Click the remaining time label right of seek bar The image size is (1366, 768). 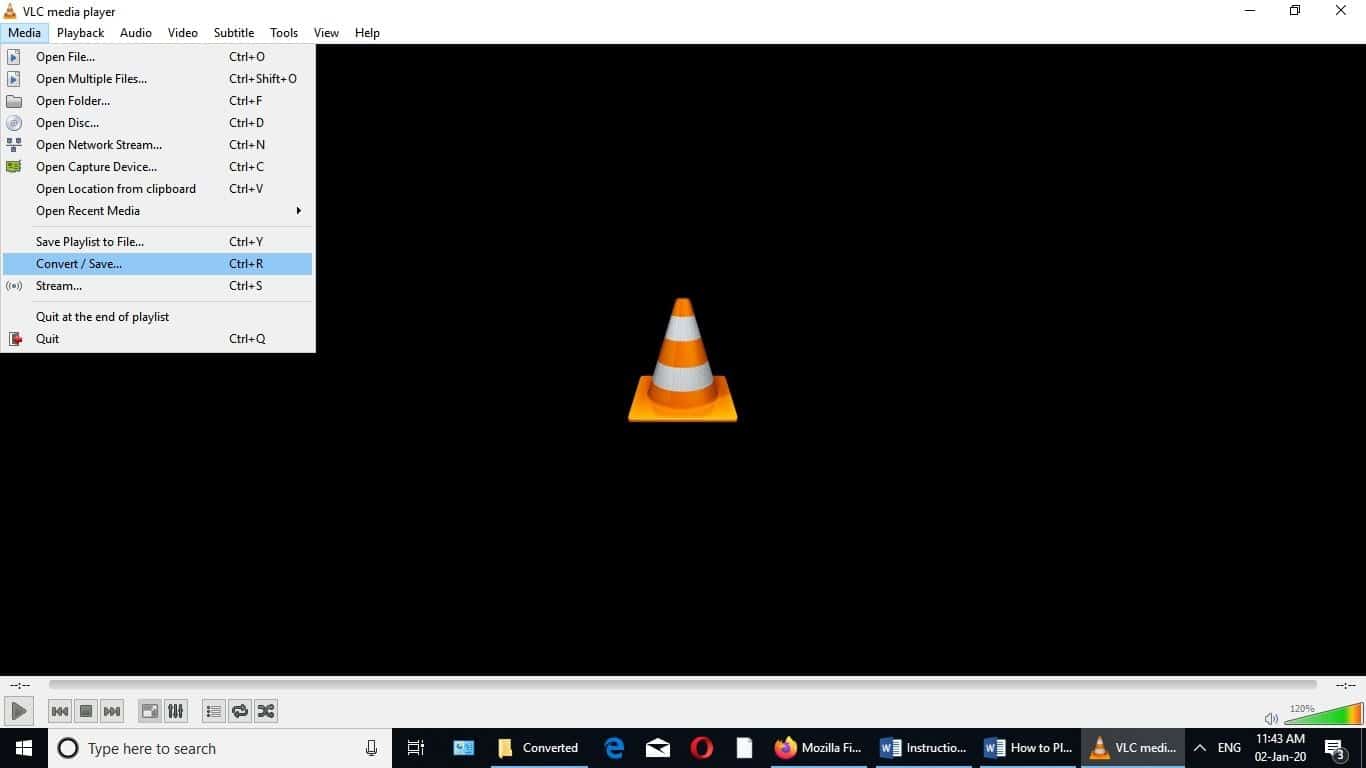coord(1346,685)
